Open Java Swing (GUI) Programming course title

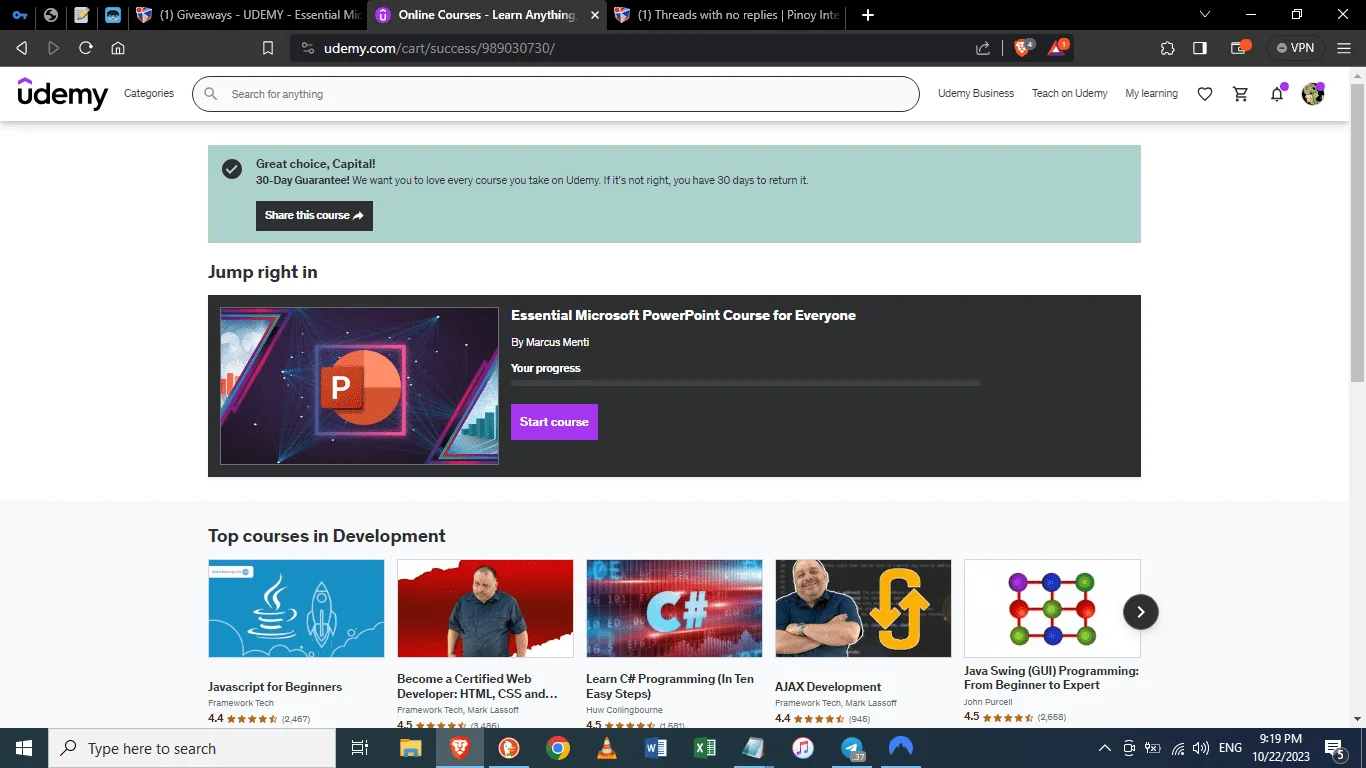tap(1051, 678)
